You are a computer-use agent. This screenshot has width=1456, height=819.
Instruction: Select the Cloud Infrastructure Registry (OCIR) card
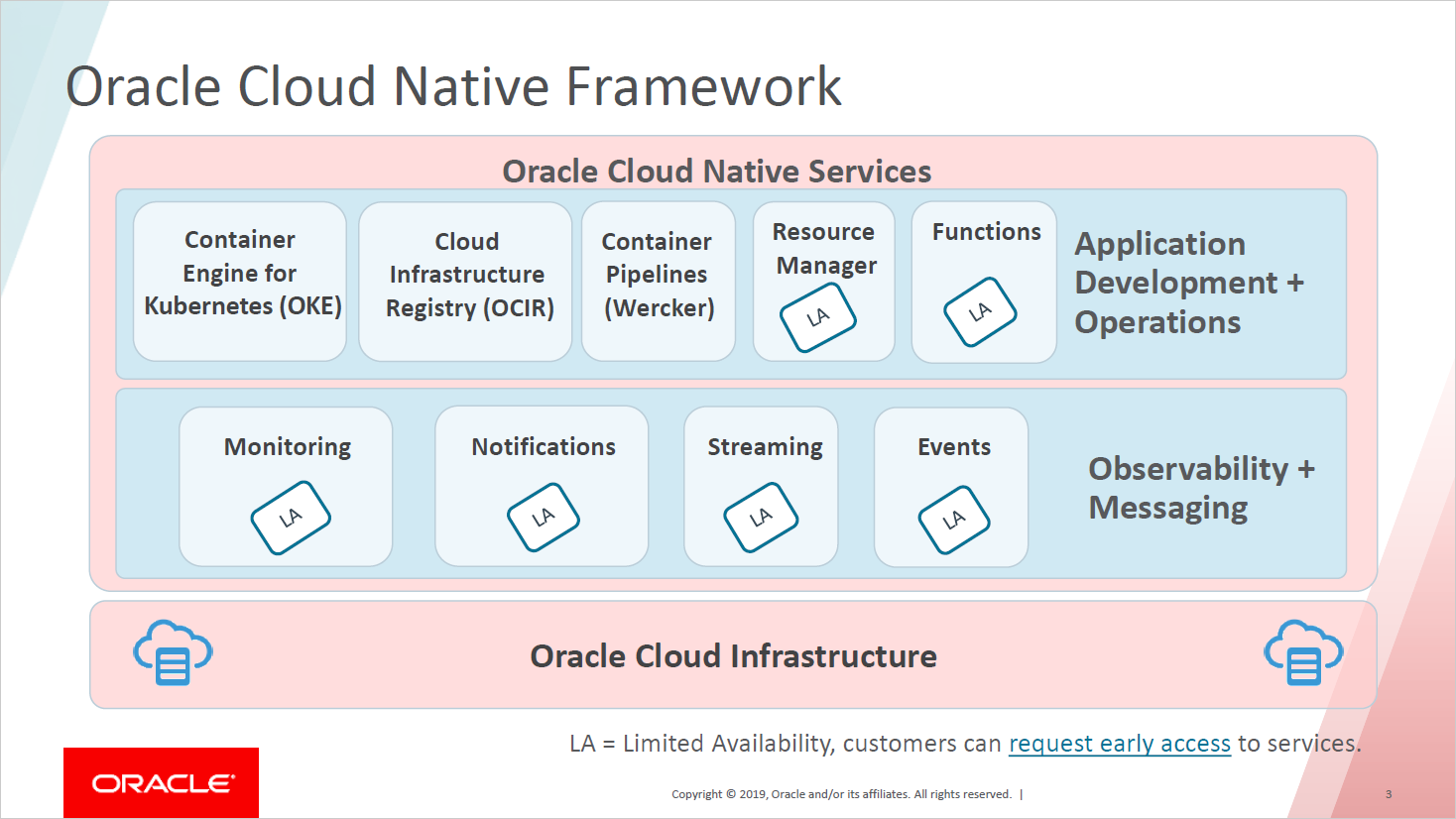465,282
